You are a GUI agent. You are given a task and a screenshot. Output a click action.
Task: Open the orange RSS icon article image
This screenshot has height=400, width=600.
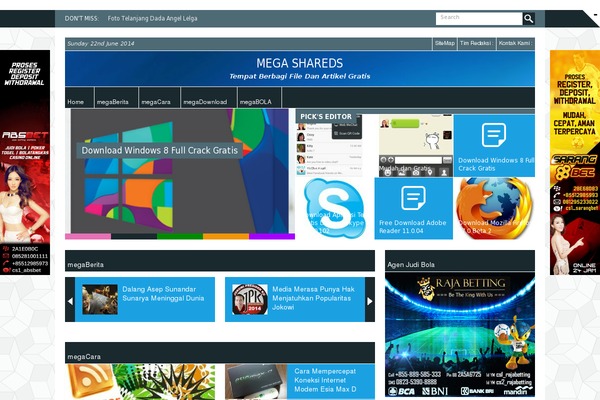140,382
